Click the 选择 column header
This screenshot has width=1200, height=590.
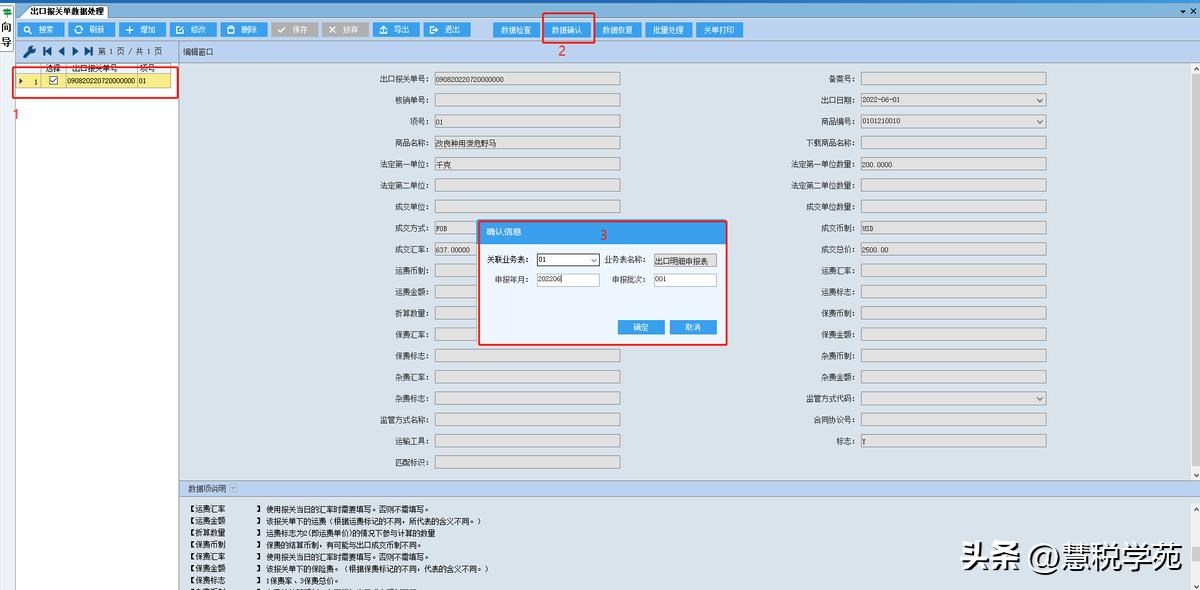(53, 68)
